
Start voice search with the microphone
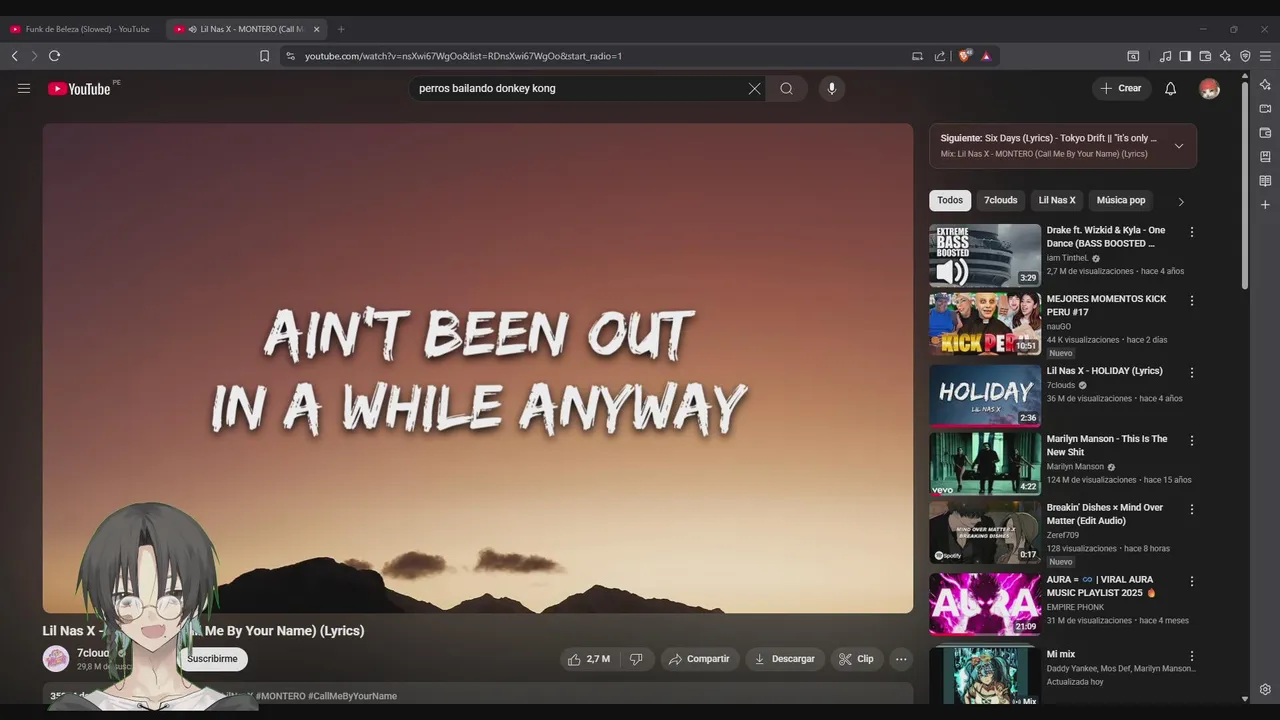[831, 88]
